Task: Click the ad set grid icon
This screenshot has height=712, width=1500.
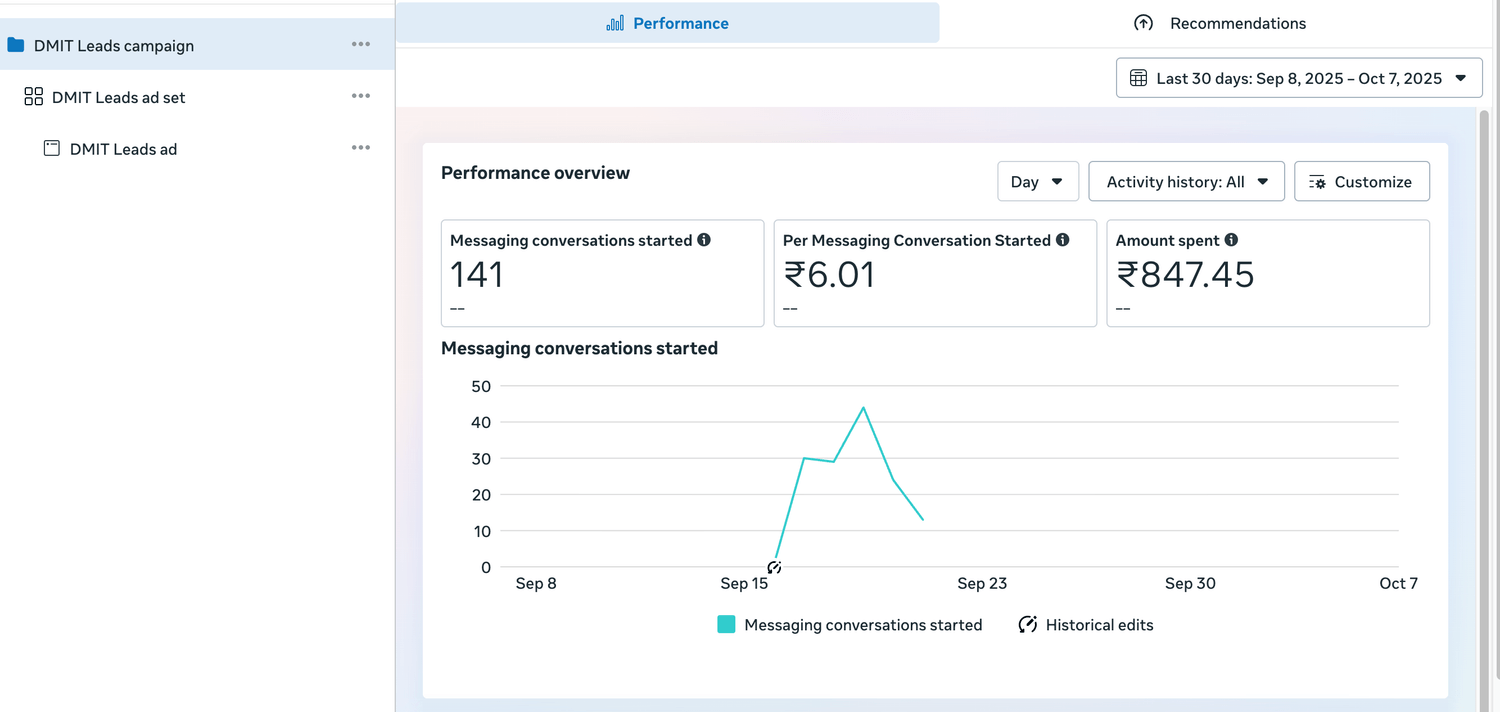Action: coord(33,97)
